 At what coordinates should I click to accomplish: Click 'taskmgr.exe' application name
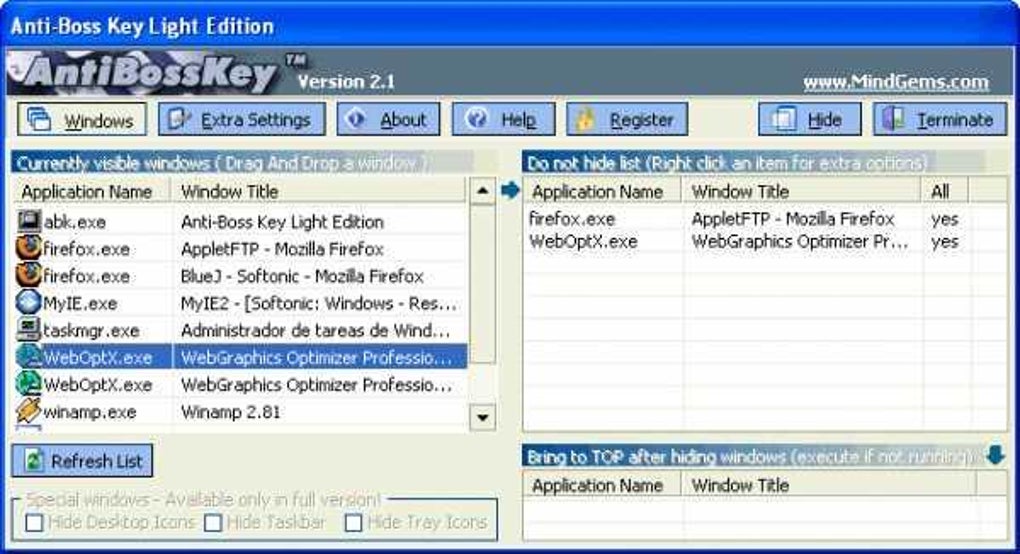[91, 331]
